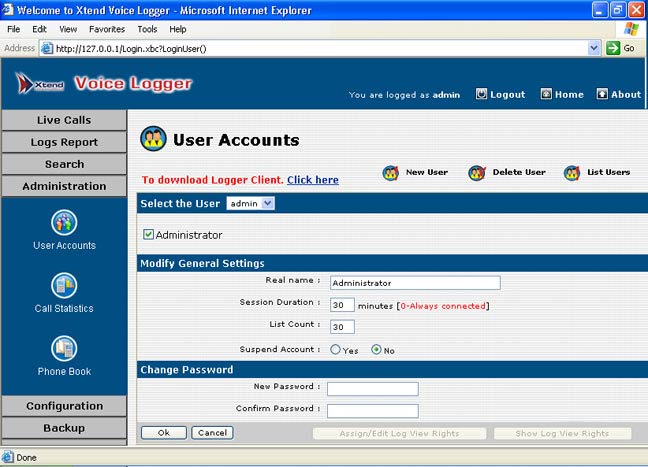Viewport: 648px width, 467px height.
Task: Click the List Users label
Action: pos(609,172)
